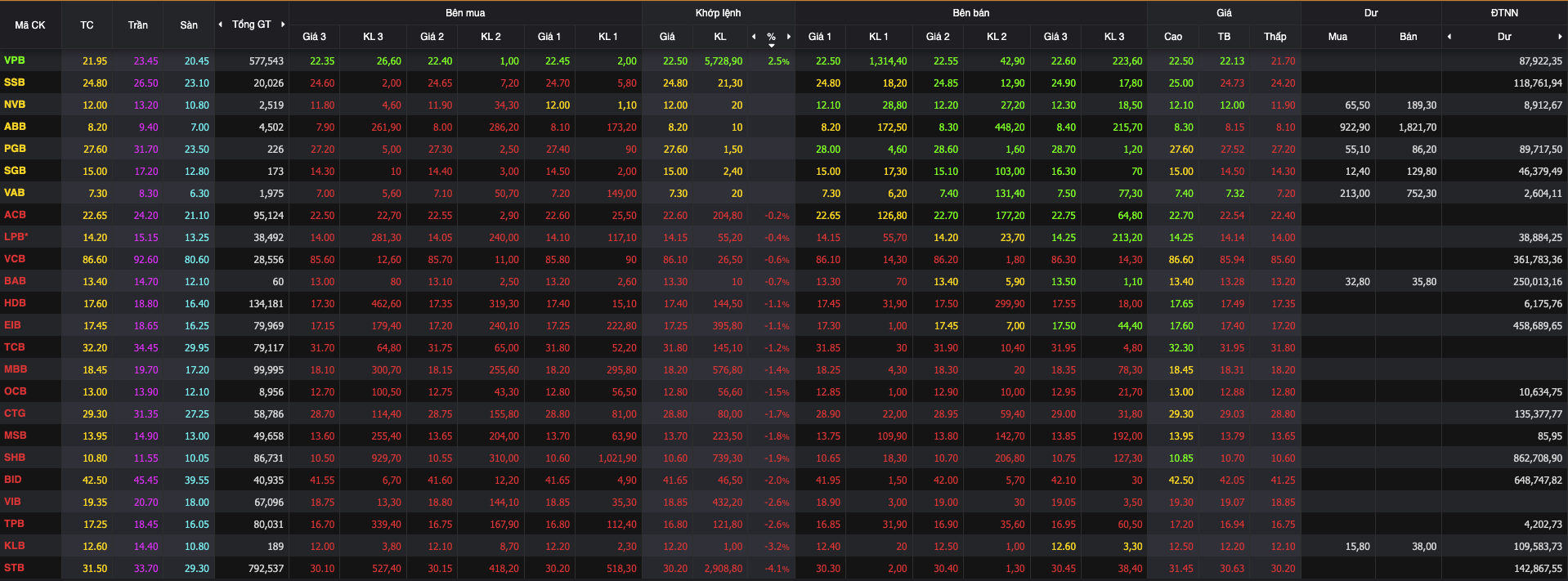
Task: Click the TB price column header
Action: point(1224,37)
